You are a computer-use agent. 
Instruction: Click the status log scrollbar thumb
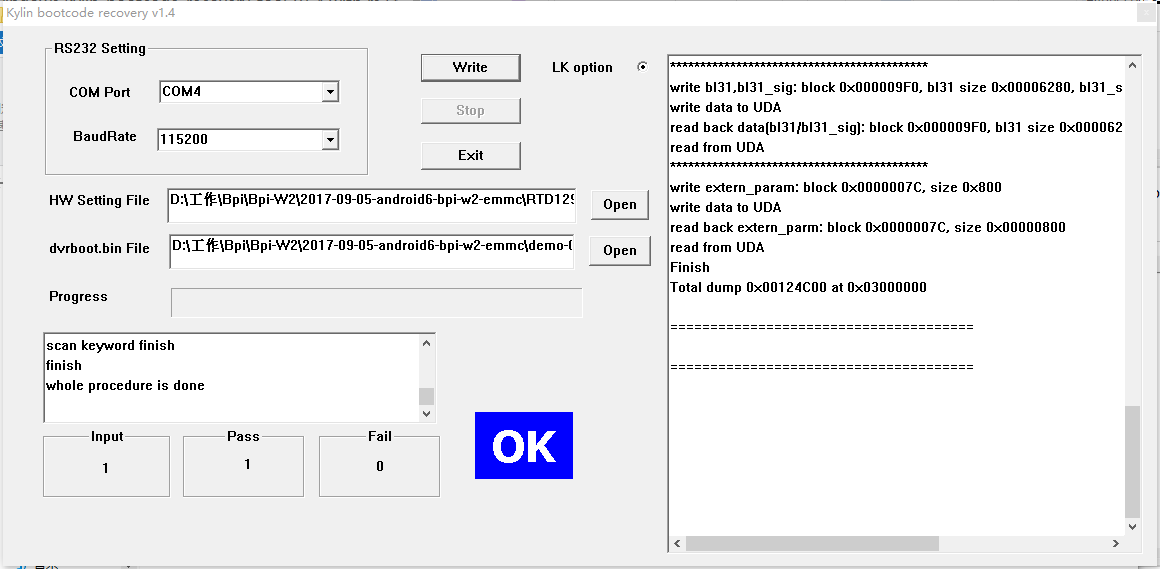[427, 396]
